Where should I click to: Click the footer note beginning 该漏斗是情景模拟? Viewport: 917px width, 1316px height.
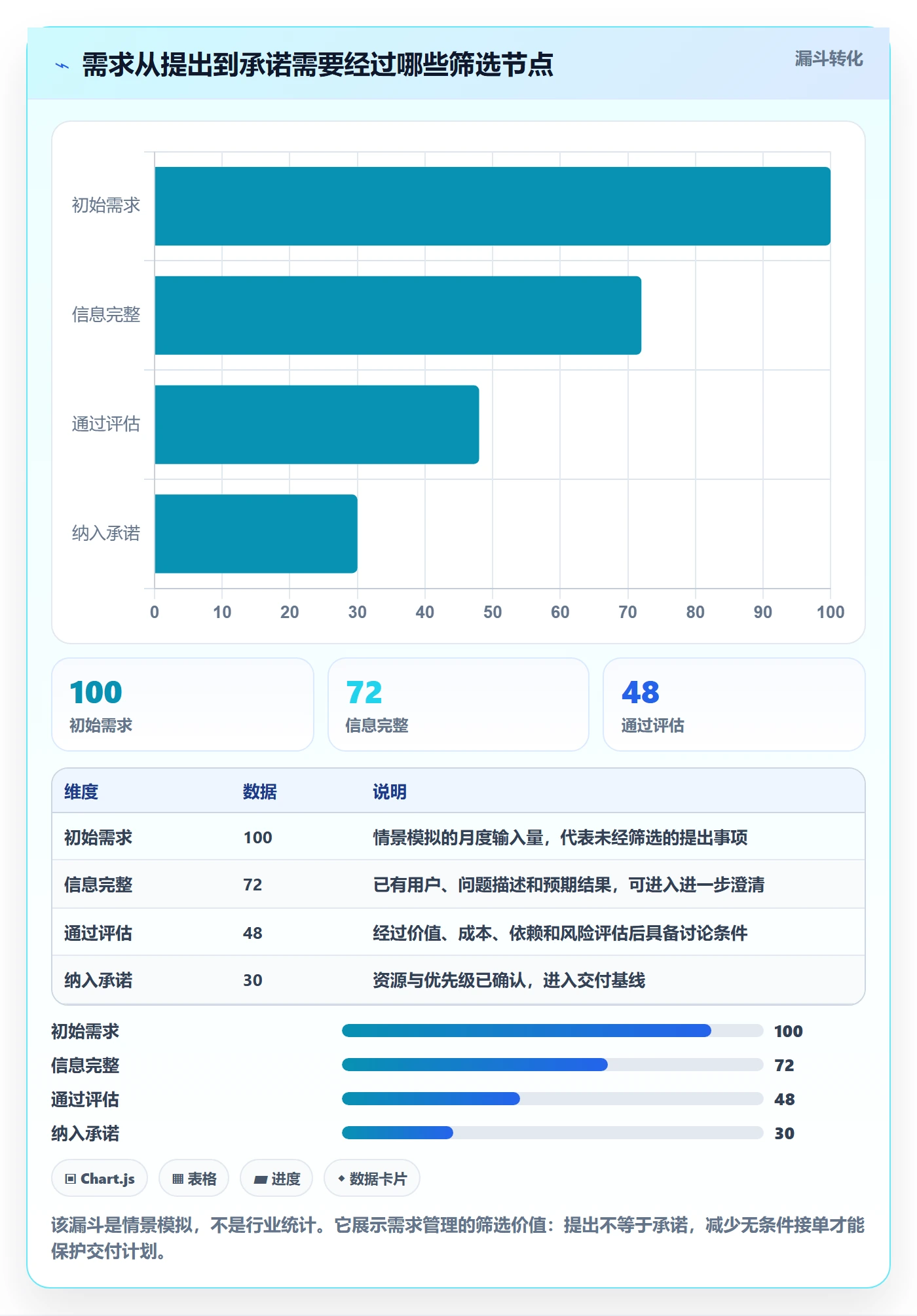tap(458, 1238)
